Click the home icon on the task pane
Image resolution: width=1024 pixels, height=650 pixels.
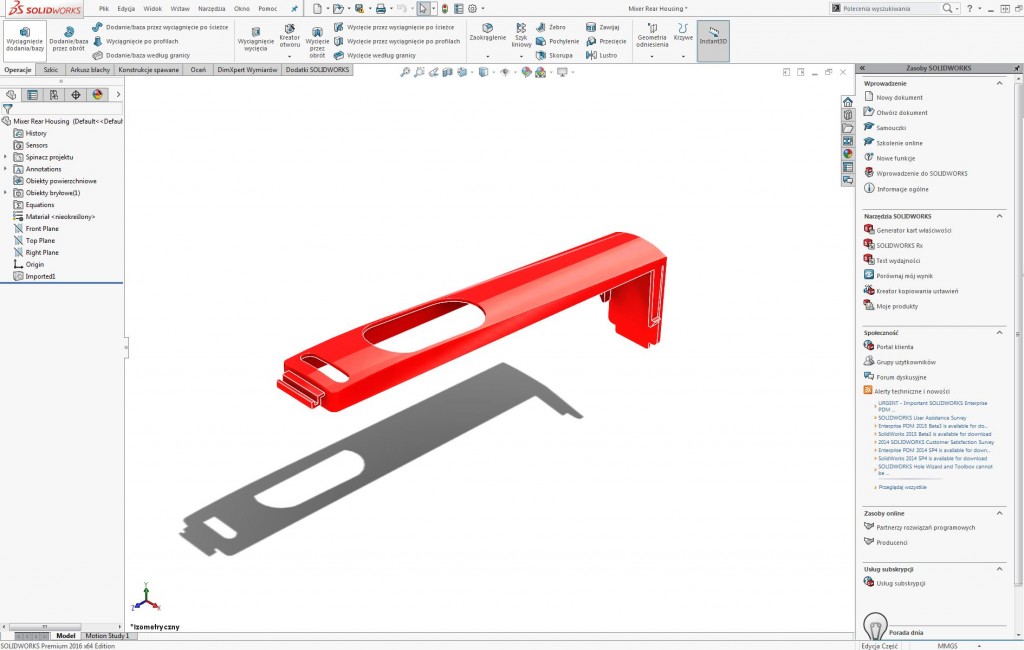pyautogui.click(x=848, y=100)
